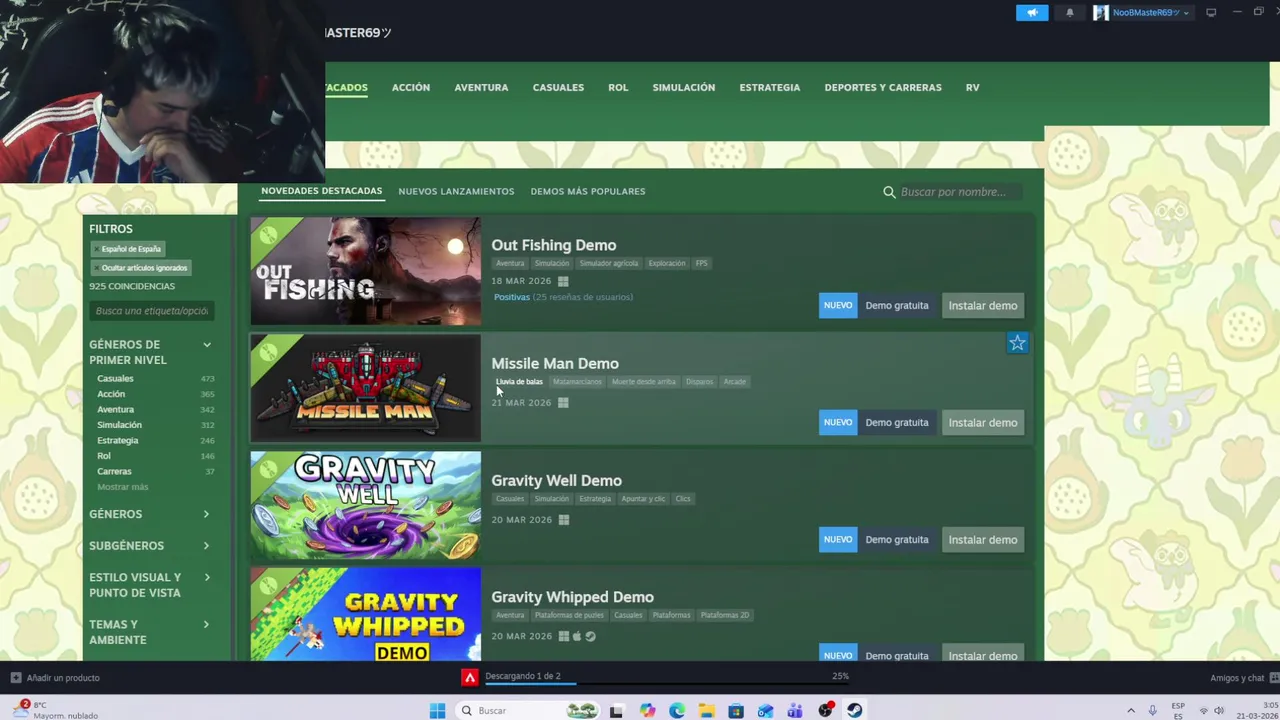Expand the Temas y ambiente section
Screen dimensions: 1280x720
150,632
